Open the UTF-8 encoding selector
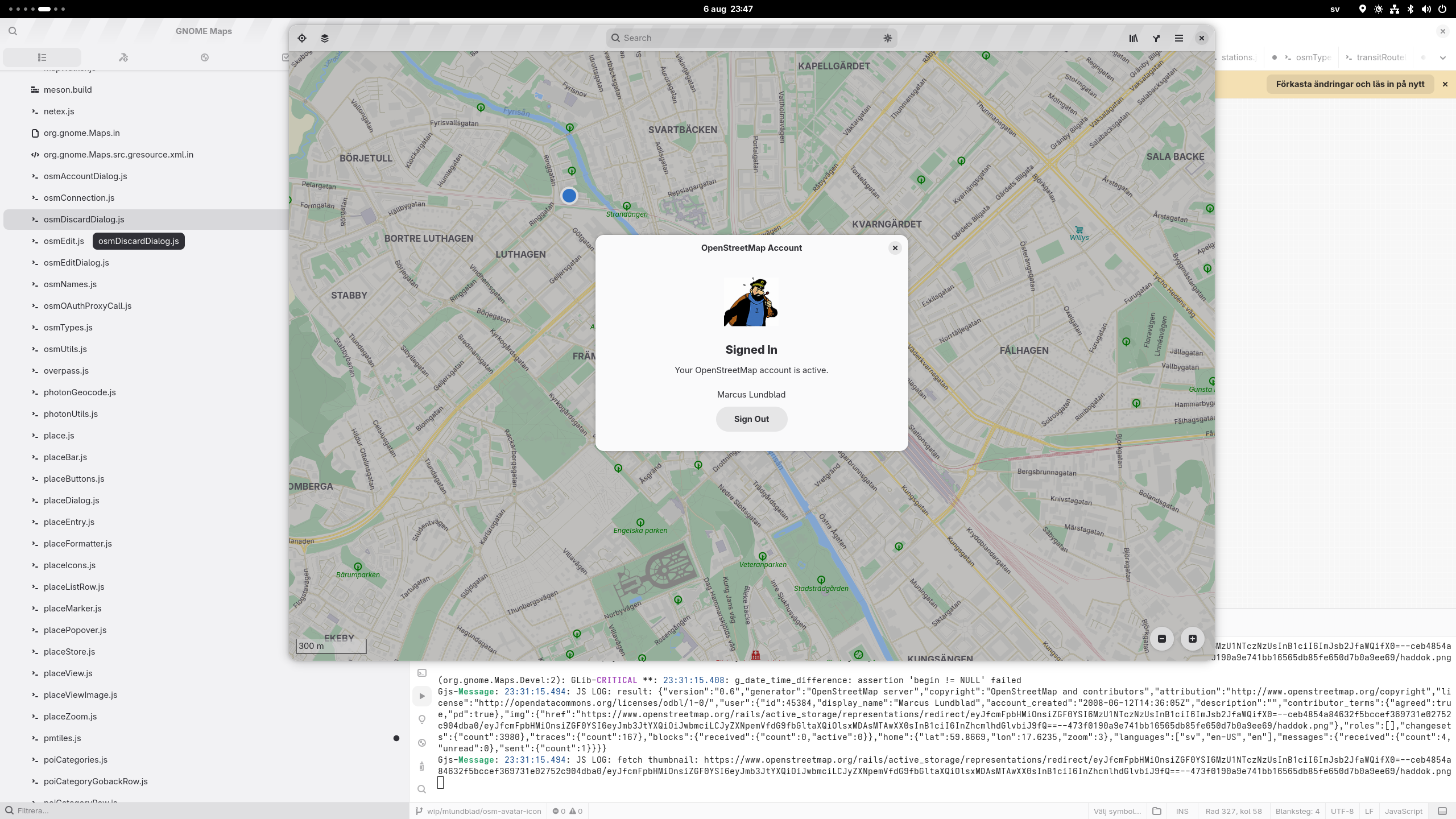Image resolution: width=1456 pixels, height=819 pixels. coord(1342,811)
